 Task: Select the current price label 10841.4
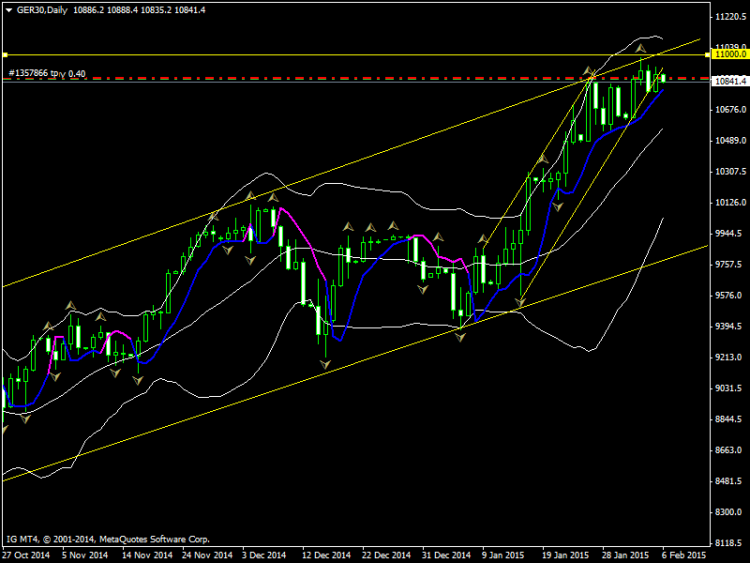click(x=730, y=81)
